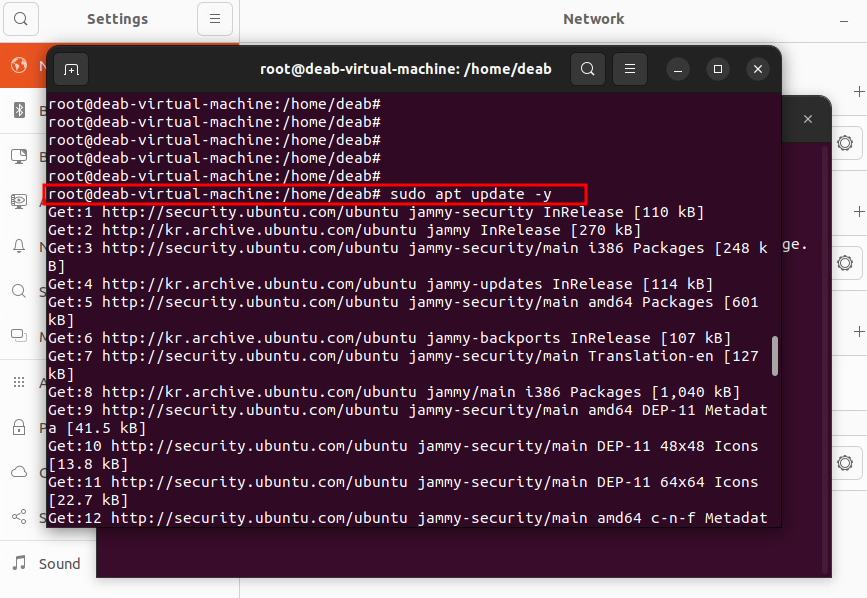Click the second plus button in Network panel
867x598 pixels.
pos(859,211)
